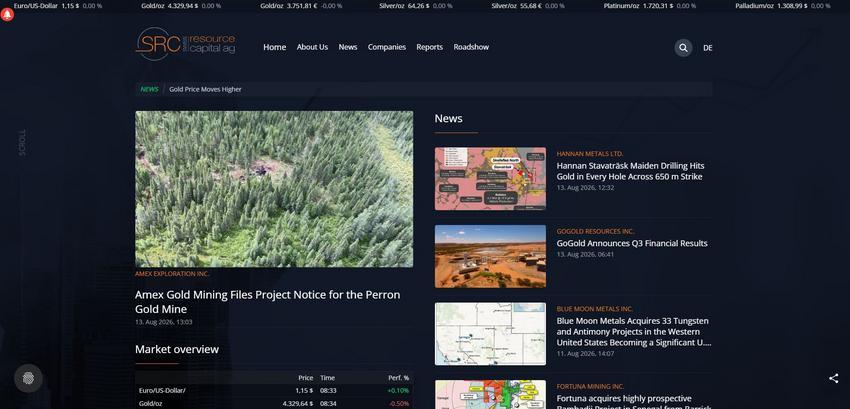850x409 pixels.
Task: Open the Fortuna Mining map thumbnail
Action: click(490, 394)
